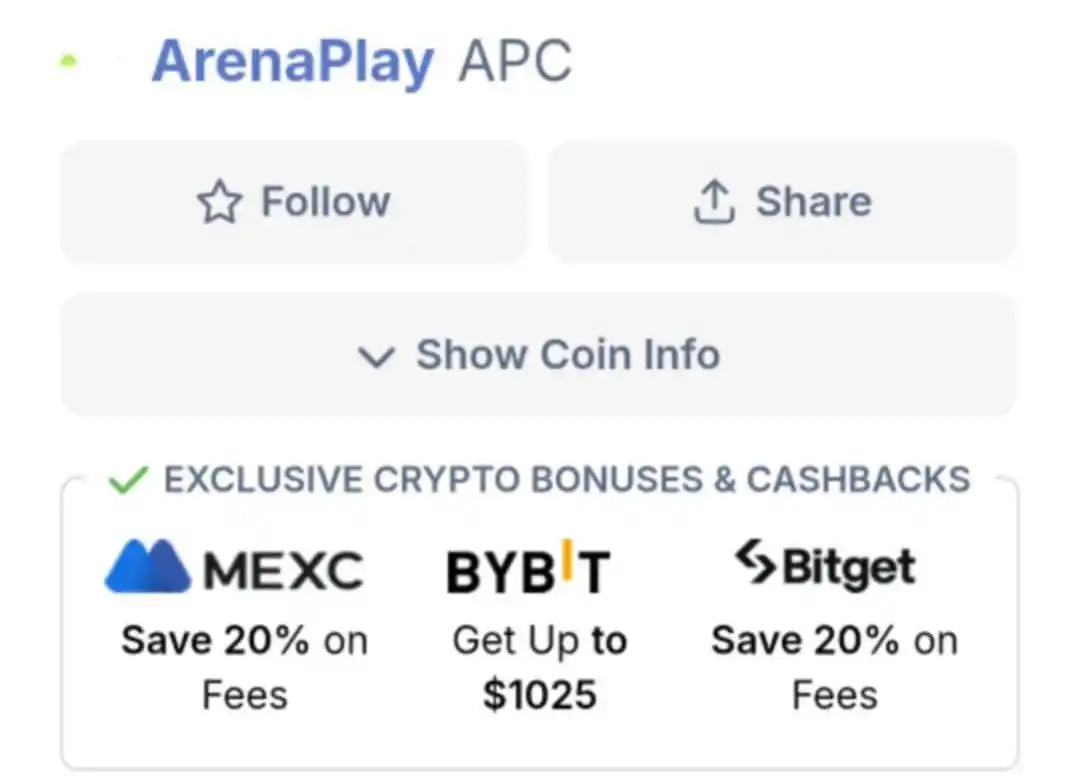
Task: Select the Bybit exchange logo
Action: 528,566
